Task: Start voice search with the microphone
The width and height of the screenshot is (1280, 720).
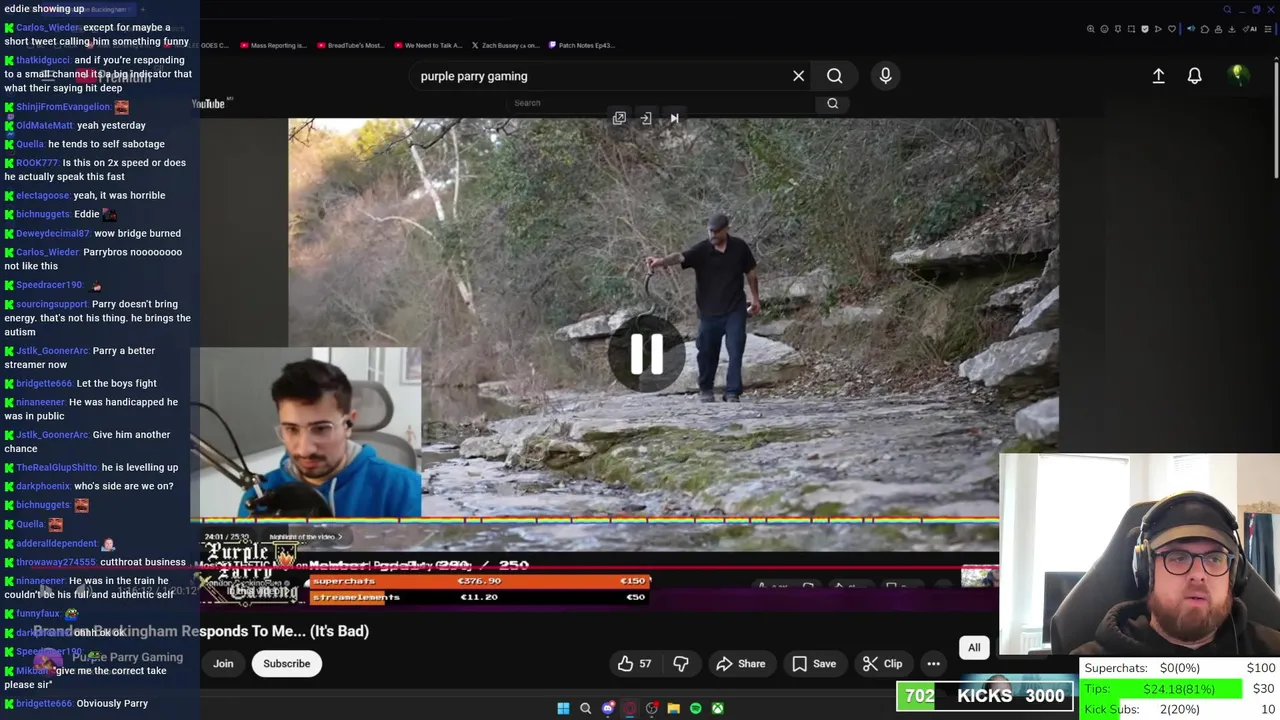Action: 885,76
